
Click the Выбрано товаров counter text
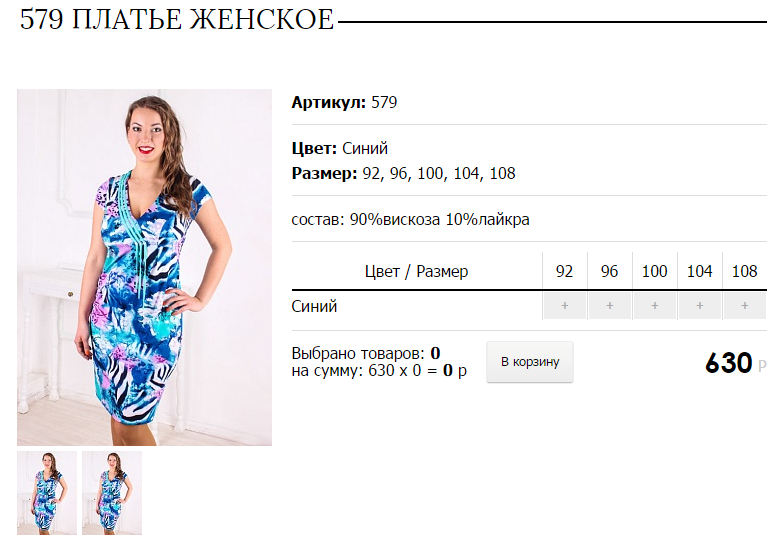pyautogui.click(x=366, y=353)
